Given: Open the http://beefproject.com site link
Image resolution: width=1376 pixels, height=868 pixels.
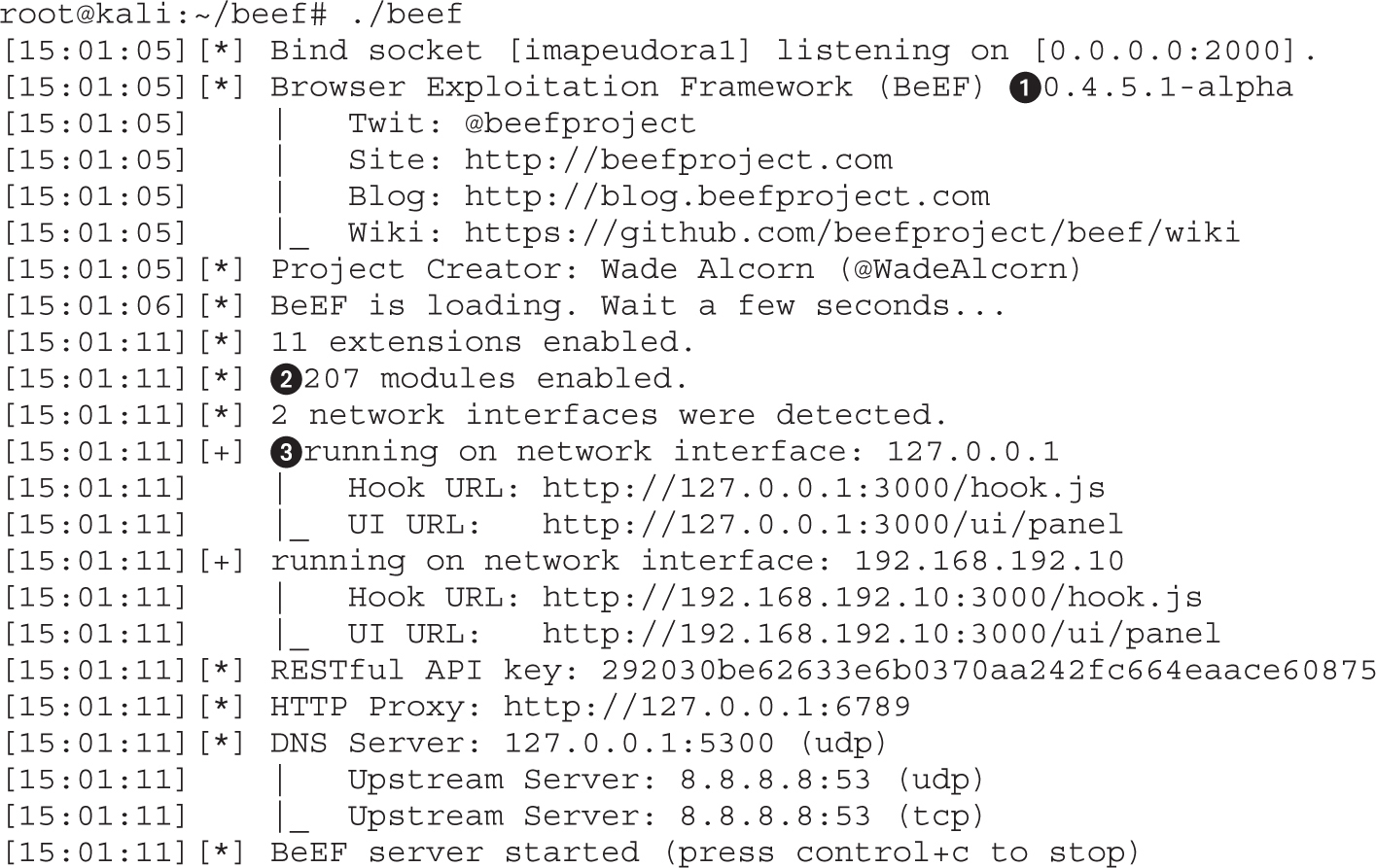Looking at the screenshot, I should click(x=678, y=159).
